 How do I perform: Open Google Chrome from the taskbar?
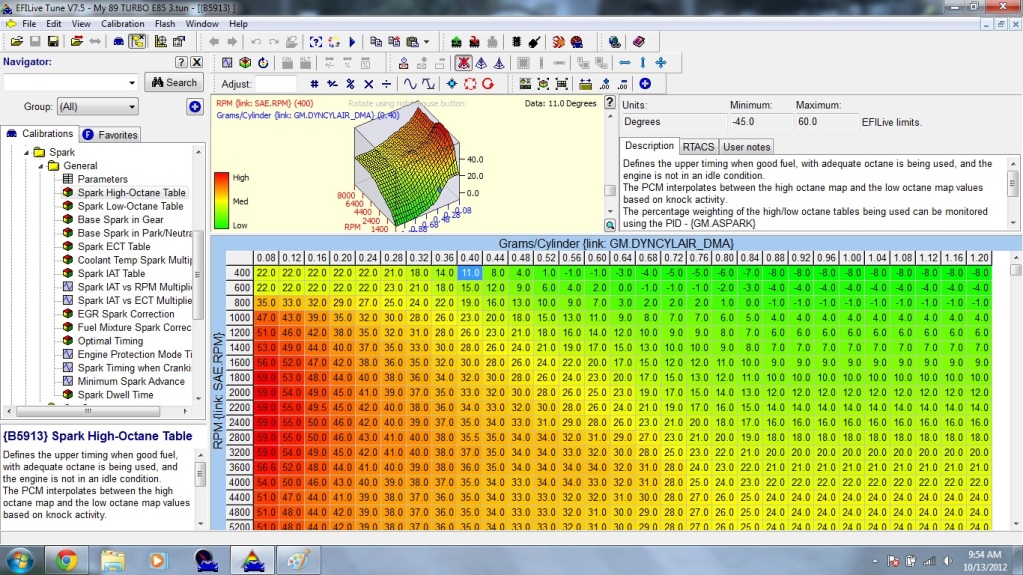tap(66, 560)
